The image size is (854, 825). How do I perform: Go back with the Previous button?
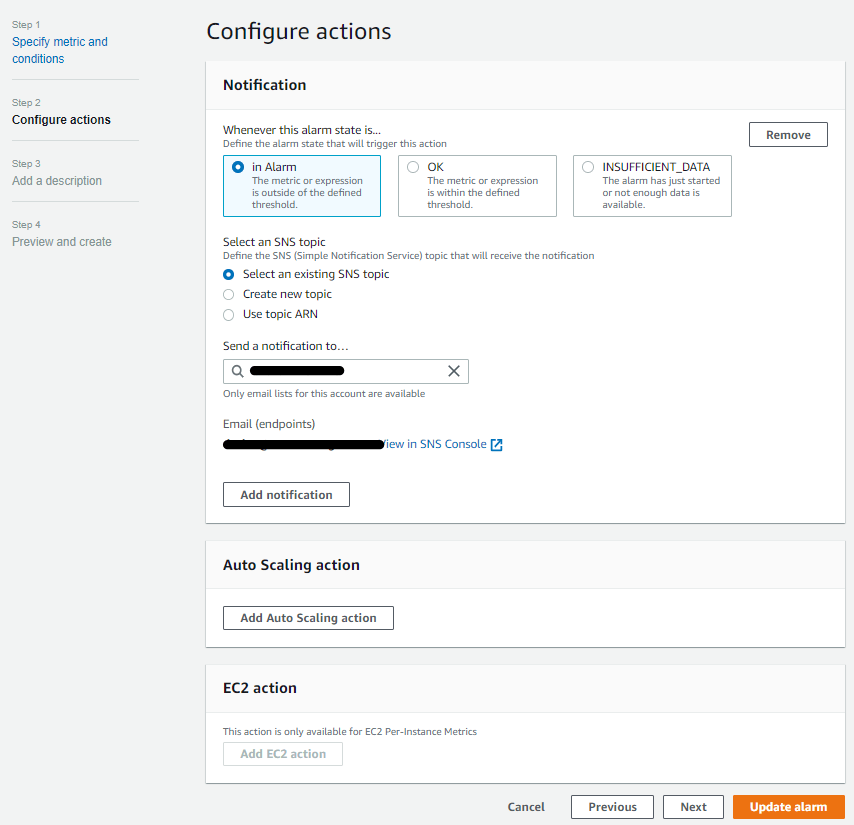tap(611, 807)
